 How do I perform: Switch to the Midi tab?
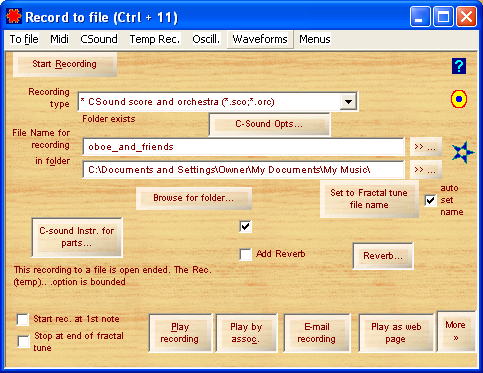point(59,39)
